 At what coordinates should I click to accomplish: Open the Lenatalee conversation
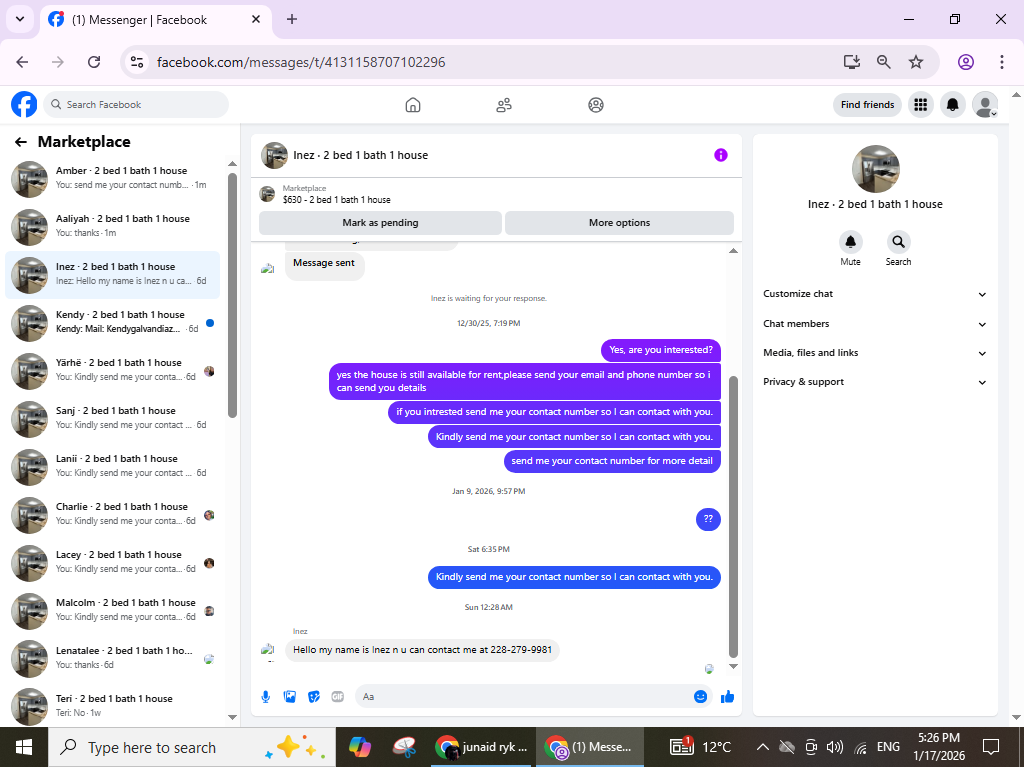coord(112,658)
